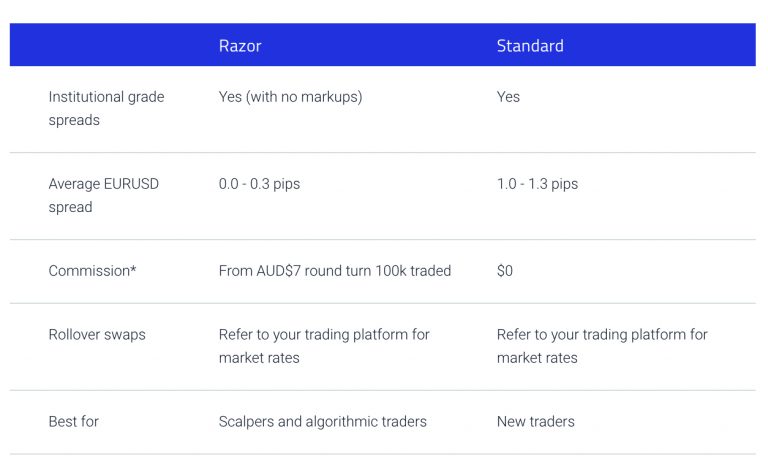Select the Rollover swaps row label
The height and width of the screenshot is (462, 768).
97,335
